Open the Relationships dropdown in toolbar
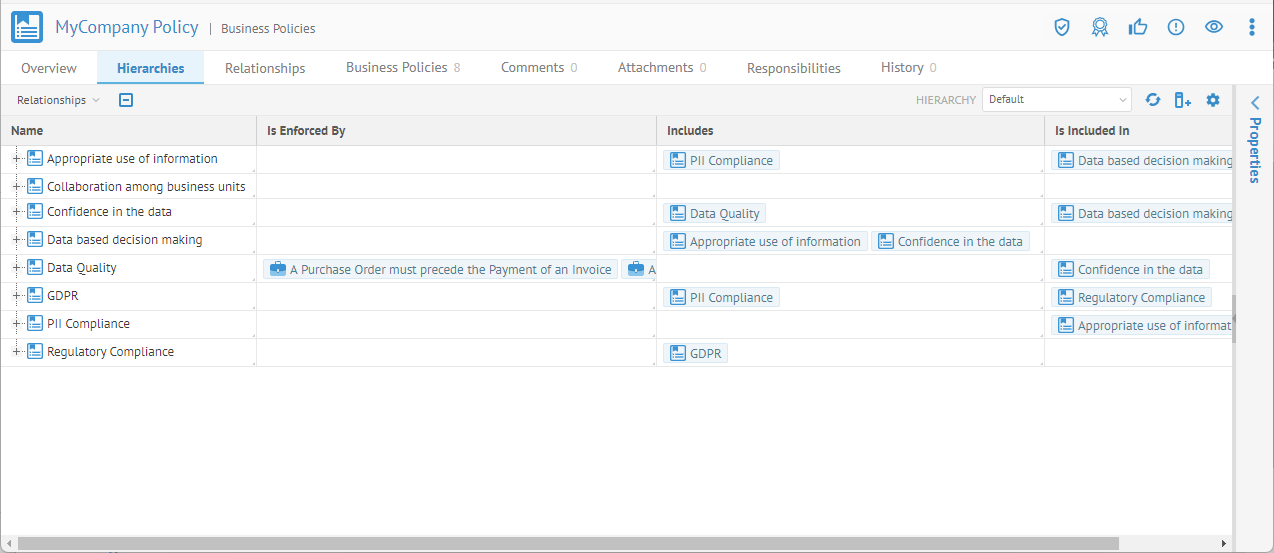The image size is (1274, 553). tap(58, 100)
